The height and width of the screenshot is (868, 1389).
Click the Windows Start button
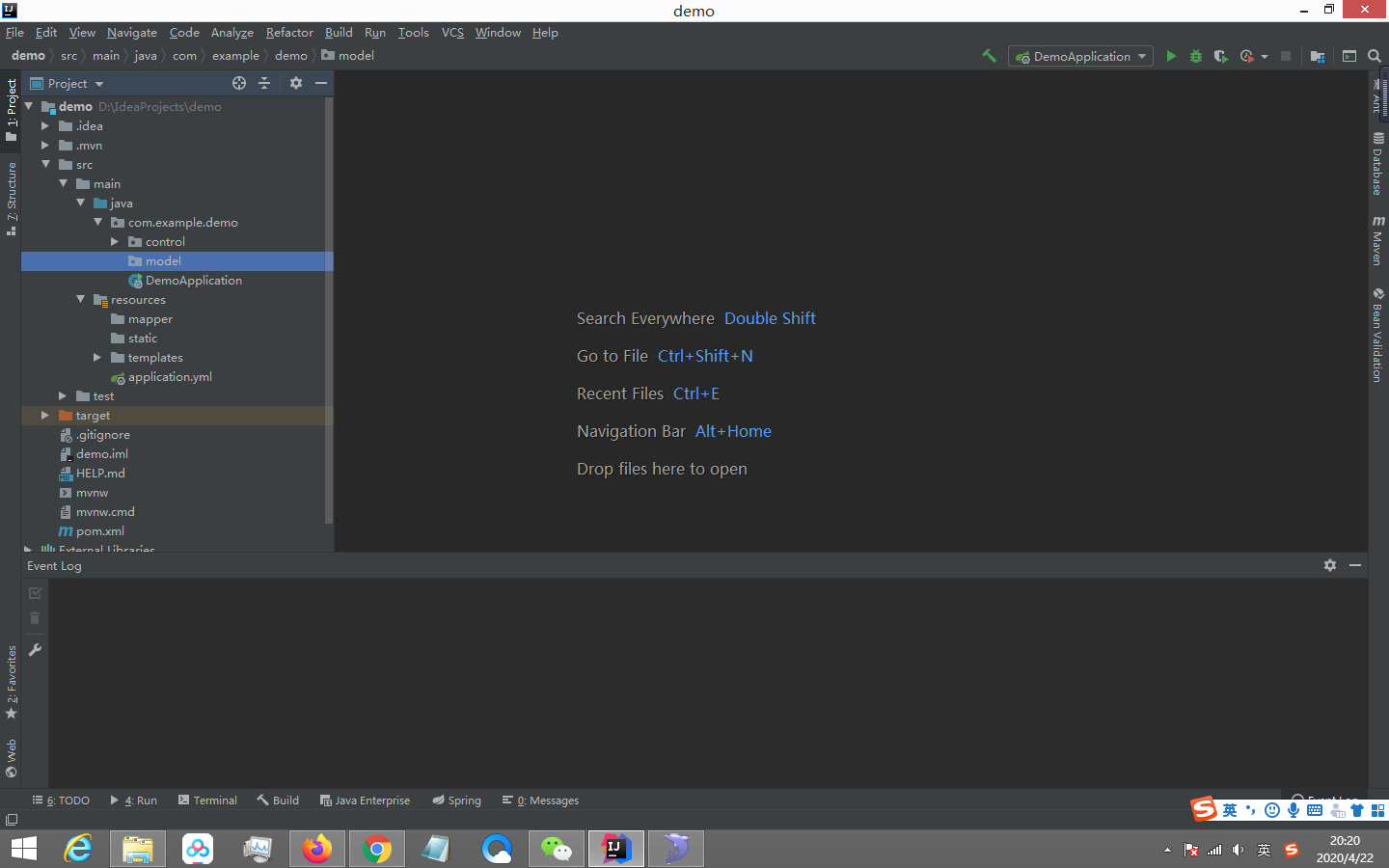click(24, 849)
